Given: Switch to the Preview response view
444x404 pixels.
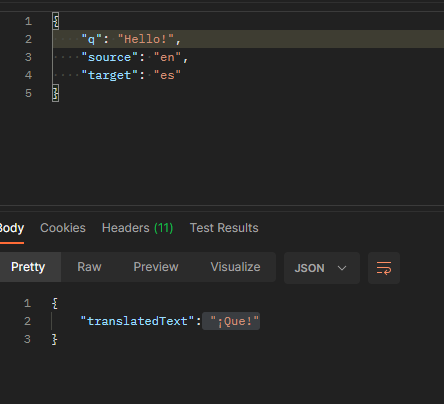Looking at the screenshot, I should pos(156,267).
